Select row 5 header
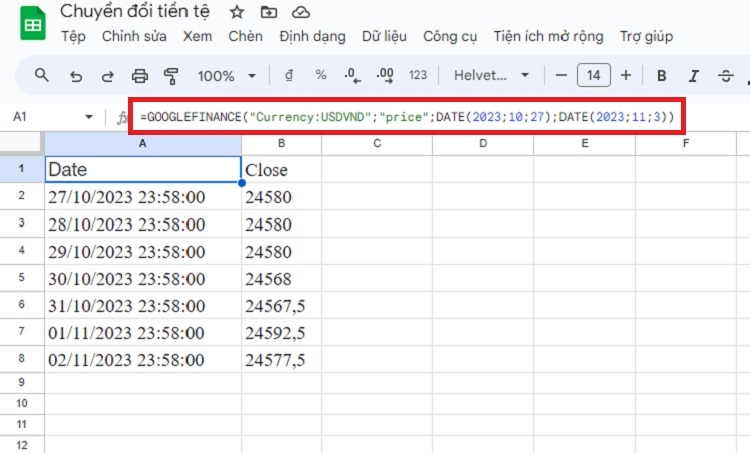 (x=22, y=277)
